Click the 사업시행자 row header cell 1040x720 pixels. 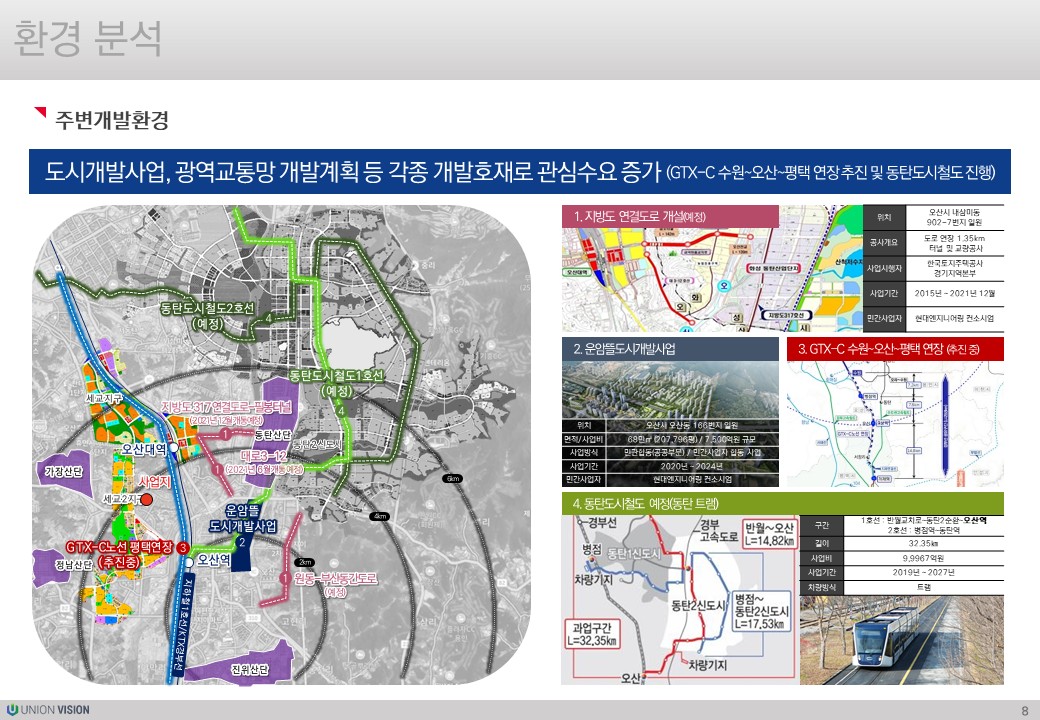(884, 269)
